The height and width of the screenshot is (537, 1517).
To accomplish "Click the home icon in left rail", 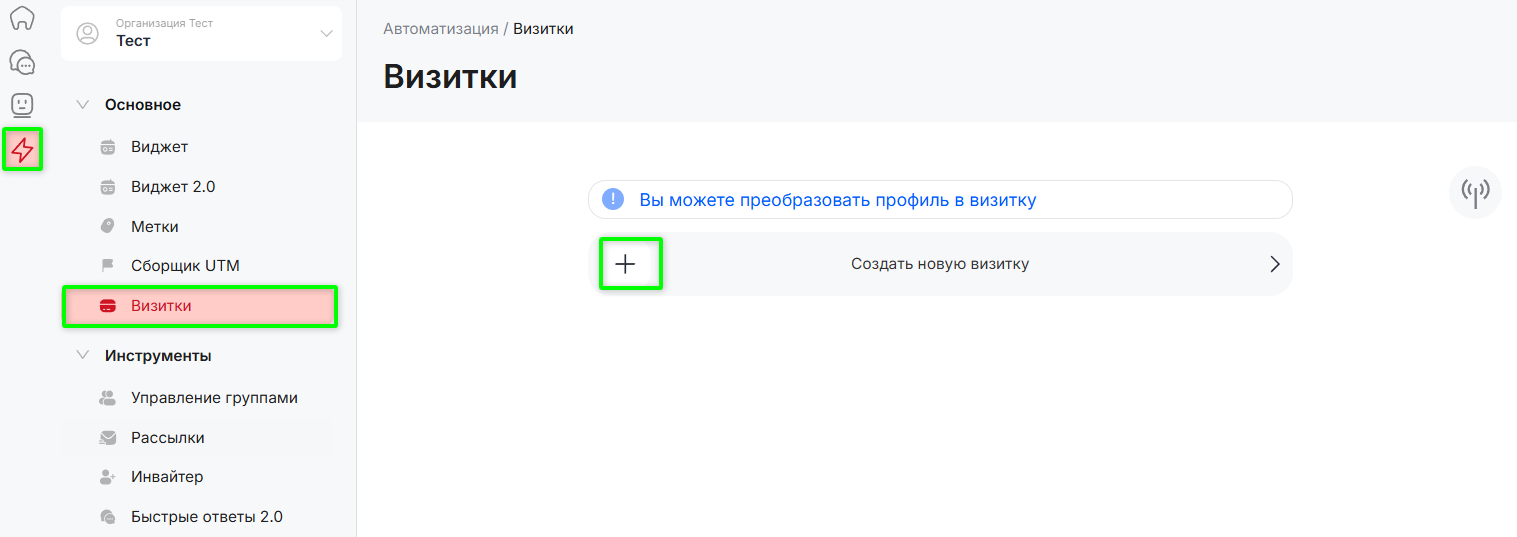I will pyautogui.click(x=22, y=19).
